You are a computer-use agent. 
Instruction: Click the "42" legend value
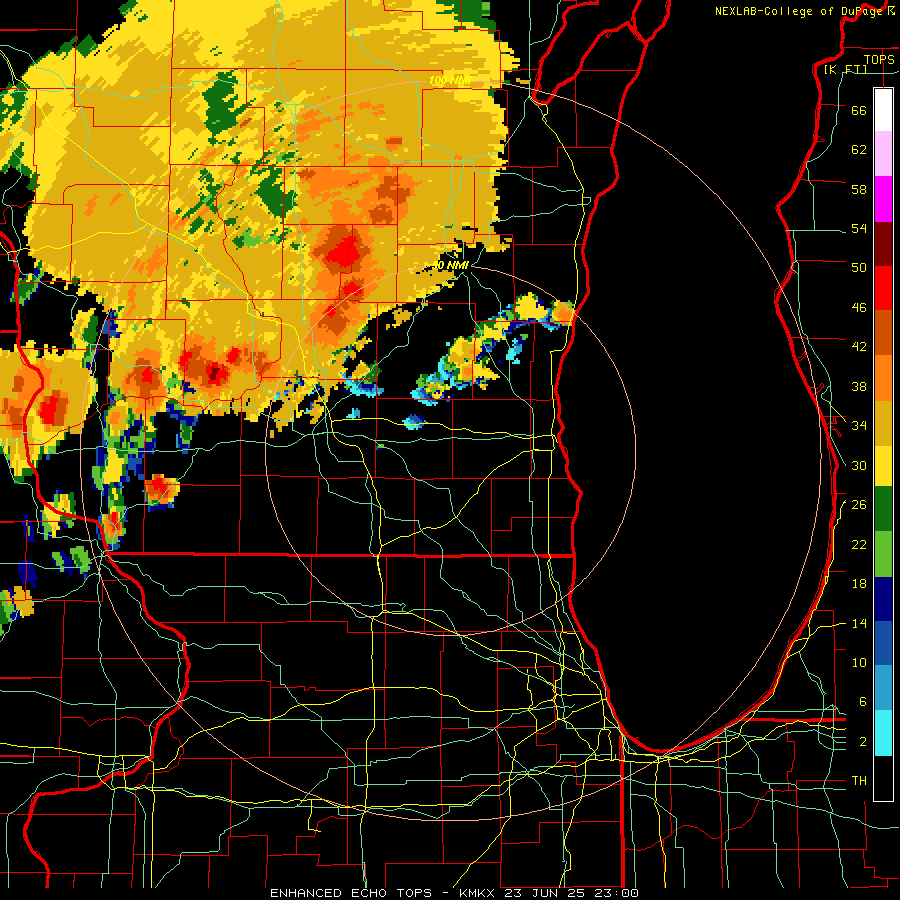859,347
